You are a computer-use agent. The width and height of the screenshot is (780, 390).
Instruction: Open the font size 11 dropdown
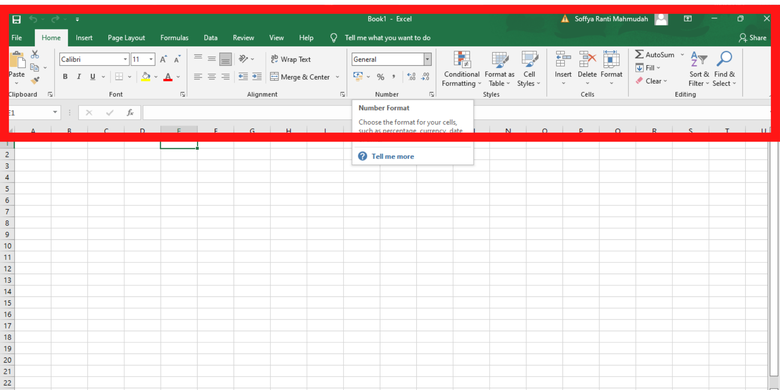click(151, 59)
